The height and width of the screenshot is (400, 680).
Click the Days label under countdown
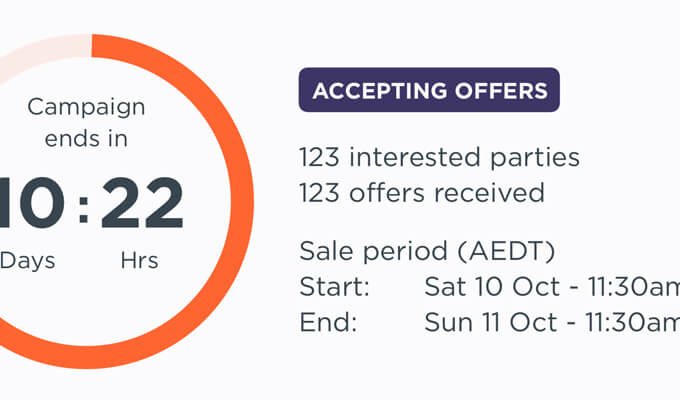pyautogui.click(x=27, y=261)
